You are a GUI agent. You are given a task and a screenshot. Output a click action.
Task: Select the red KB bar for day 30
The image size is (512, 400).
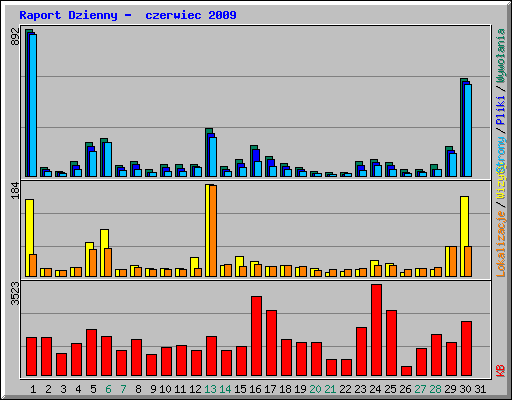467,349
